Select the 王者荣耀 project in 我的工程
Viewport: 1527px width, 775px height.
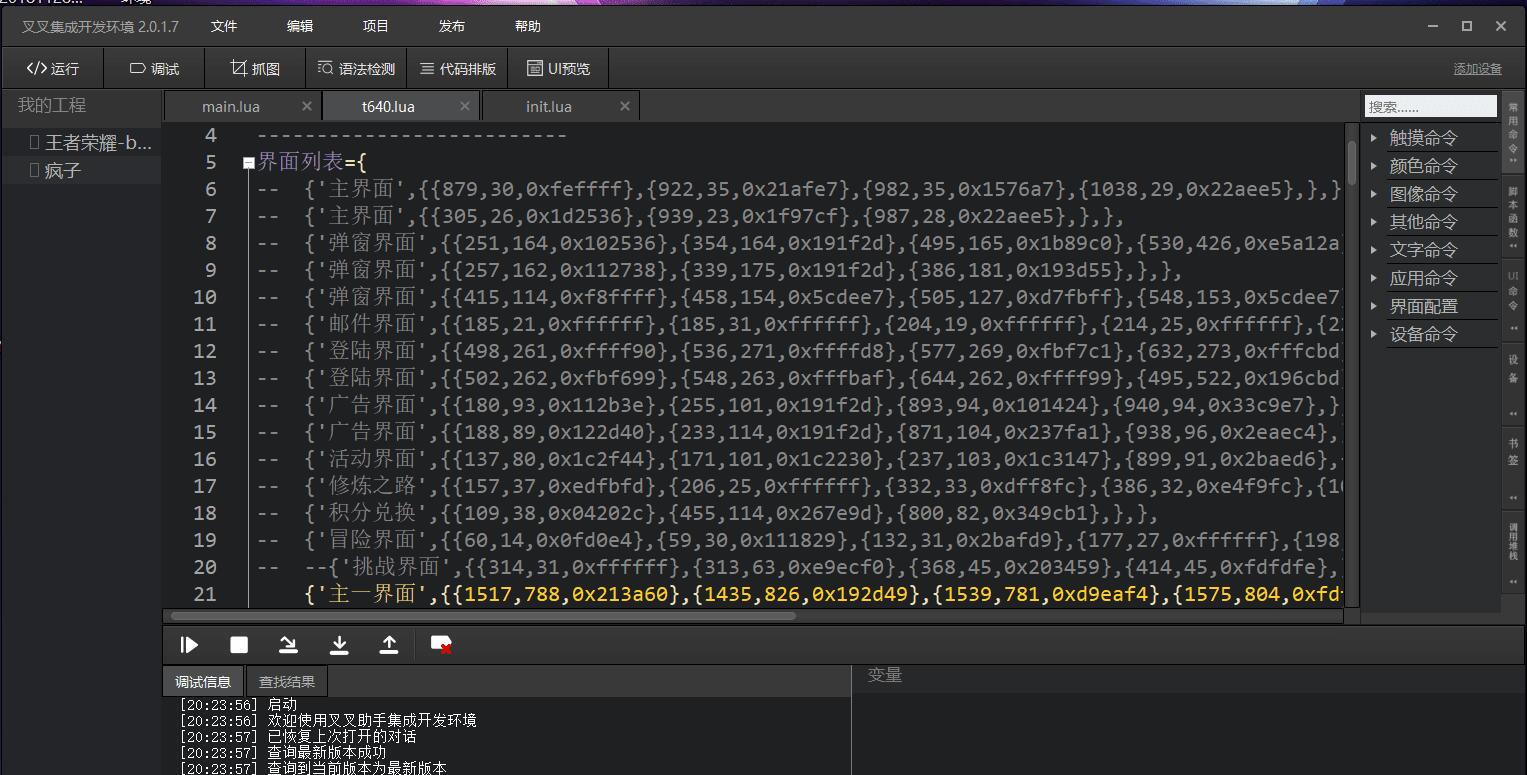(81, 143)
